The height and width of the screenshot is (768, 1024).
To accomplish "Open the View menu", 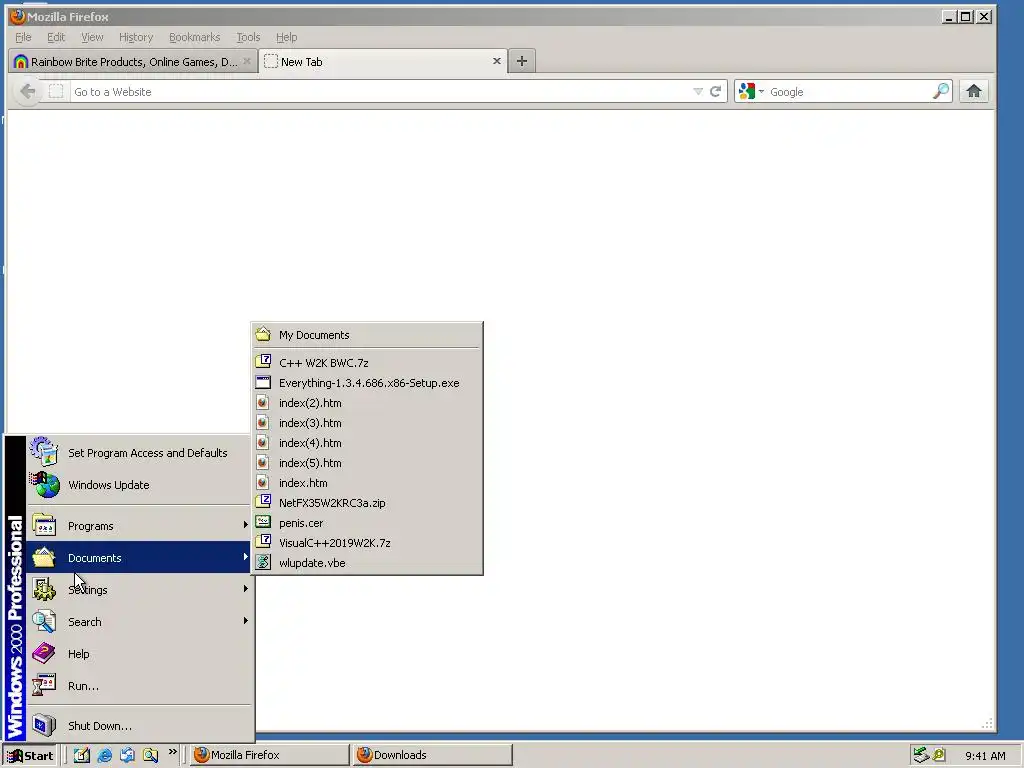I will tap(91, 37).
